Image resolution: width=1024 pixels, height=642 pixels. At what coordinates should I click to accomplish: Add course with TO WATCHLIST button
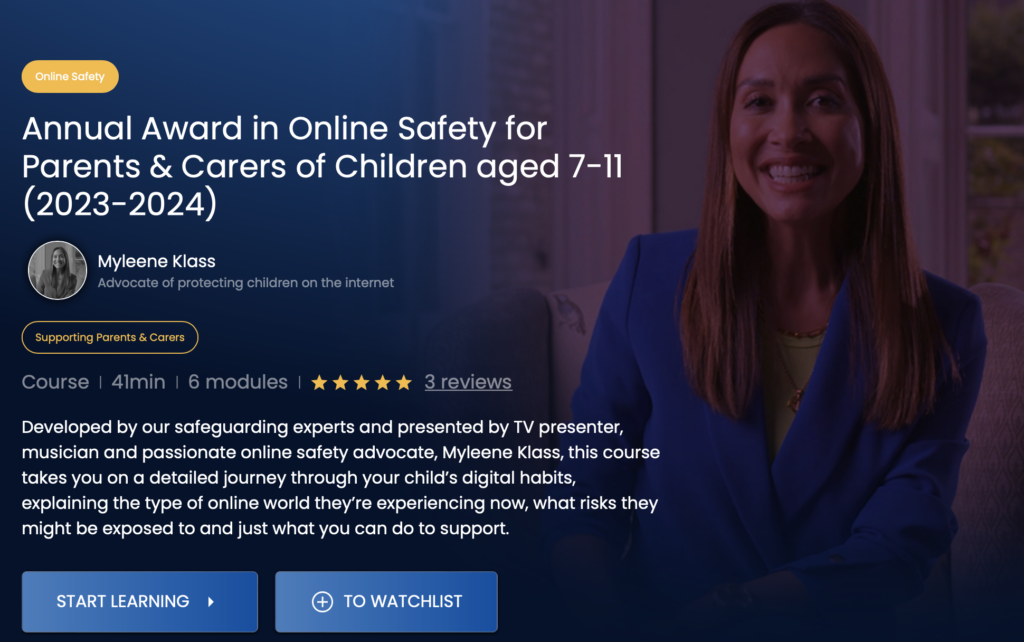click(386, 602)
